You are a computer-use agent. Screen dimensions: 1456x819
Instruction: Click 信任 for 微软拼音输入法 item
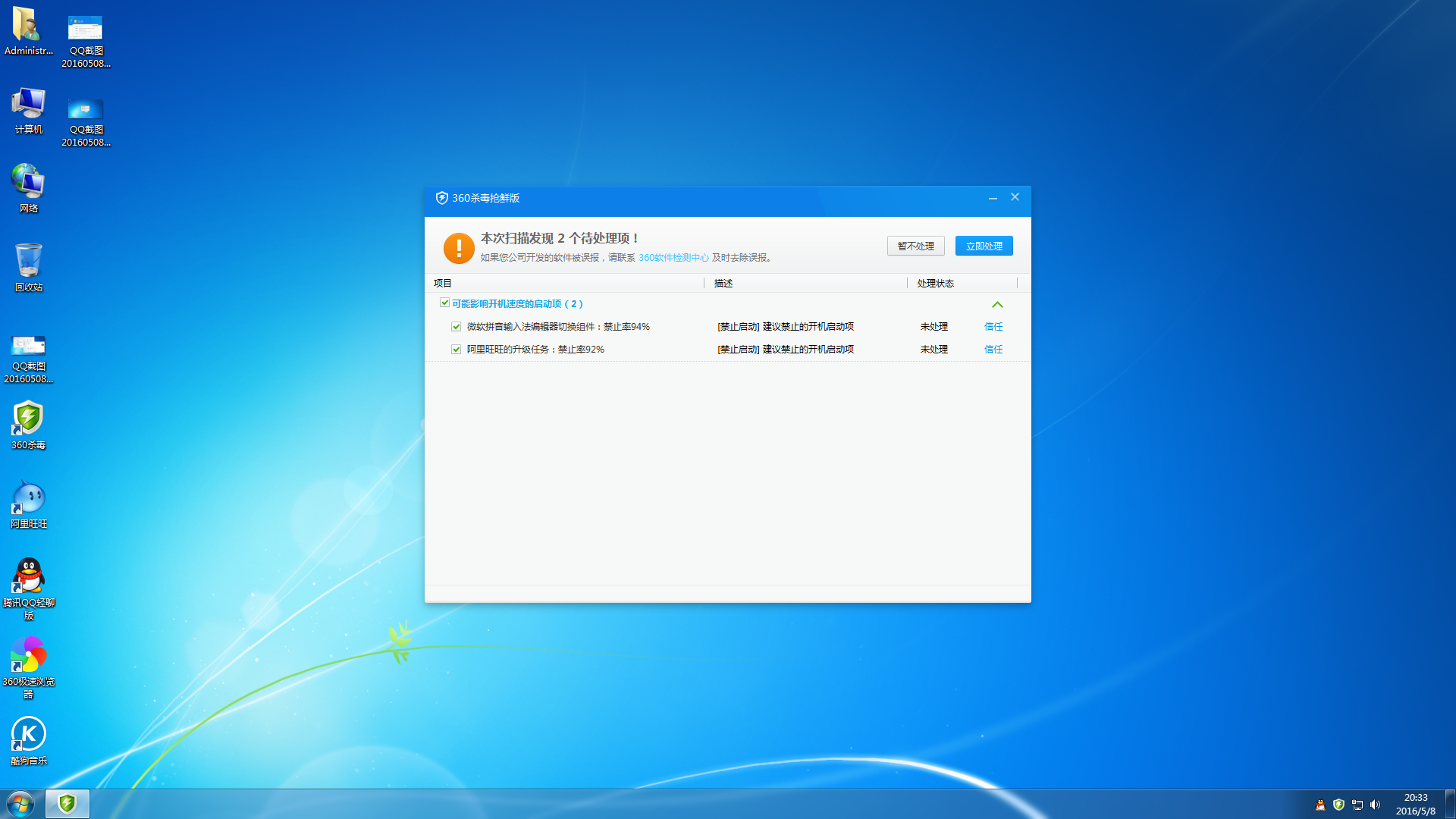tap(993, 327)
